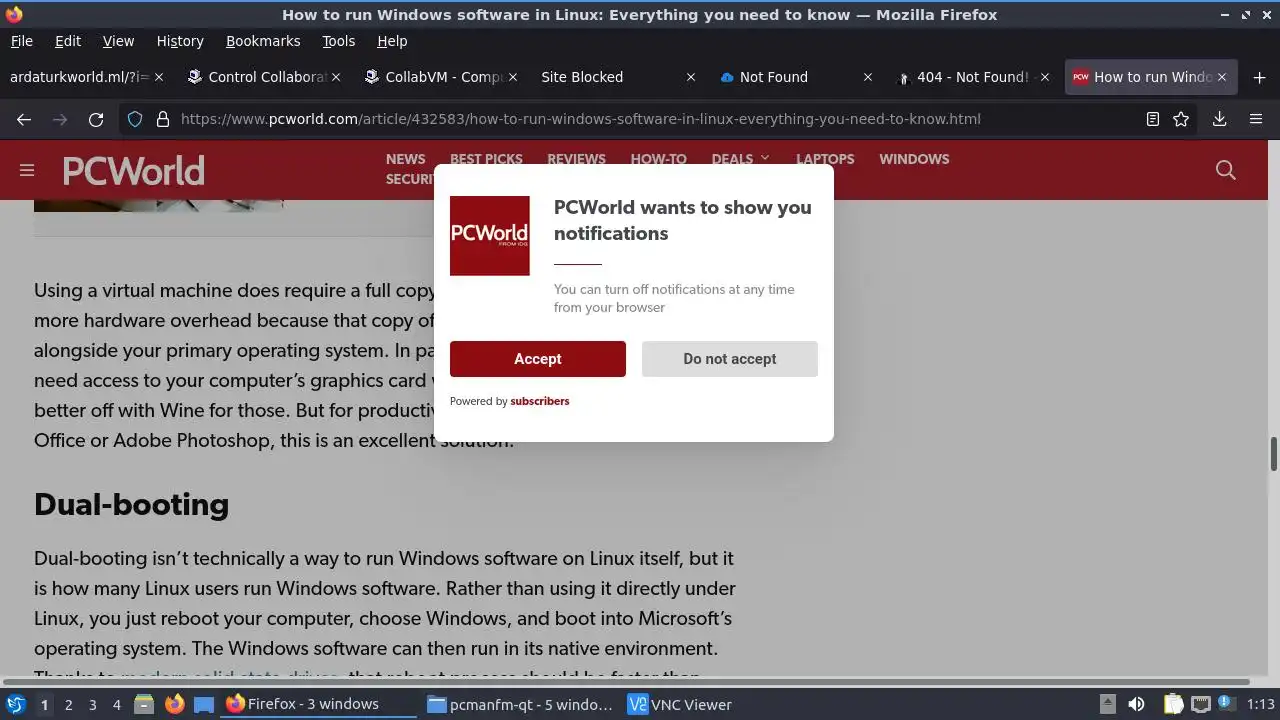
Task: Open the Firefox downloads panel
Action: pyautogui.click(x=1219, y=119)
